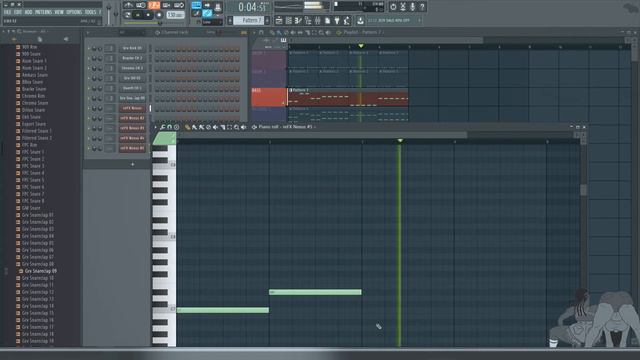Click the save/download arrow icon in toolbar
Viewport: 640px width, 360px height.
[360, 20]
